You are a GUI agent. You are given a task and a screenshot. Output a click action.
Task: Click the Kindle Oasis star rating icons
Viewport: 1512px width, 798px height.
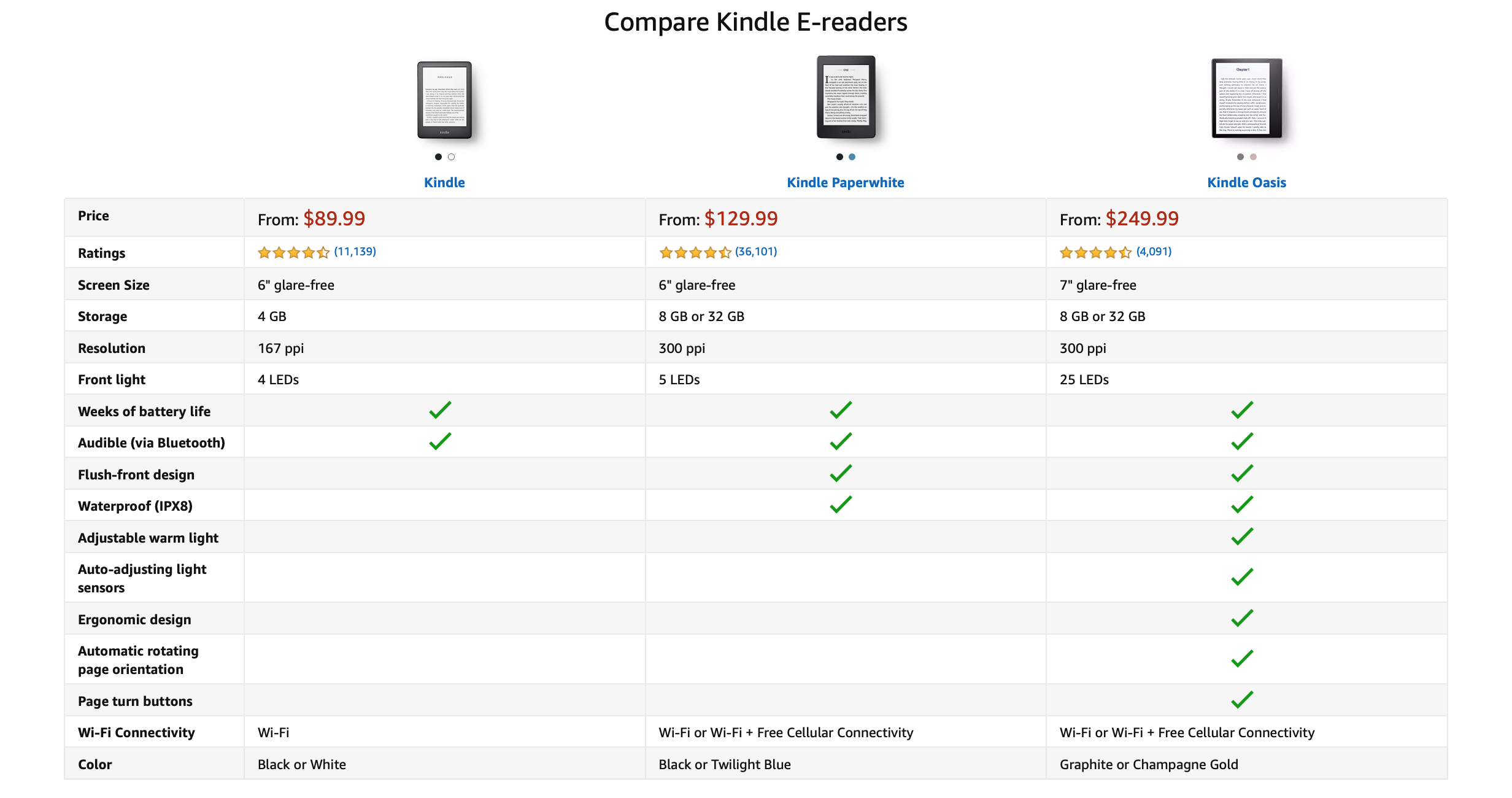(x=1095, y=252)
